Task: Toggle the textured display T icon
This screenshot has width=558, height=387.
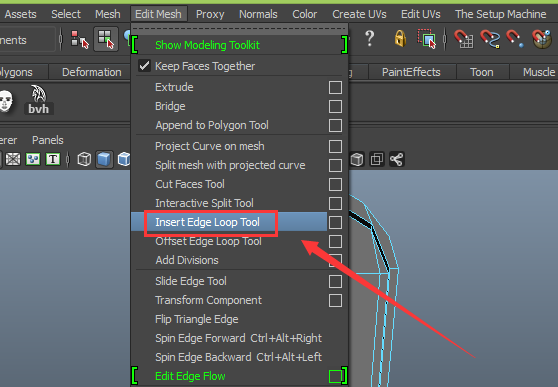Action: point(53,159)
